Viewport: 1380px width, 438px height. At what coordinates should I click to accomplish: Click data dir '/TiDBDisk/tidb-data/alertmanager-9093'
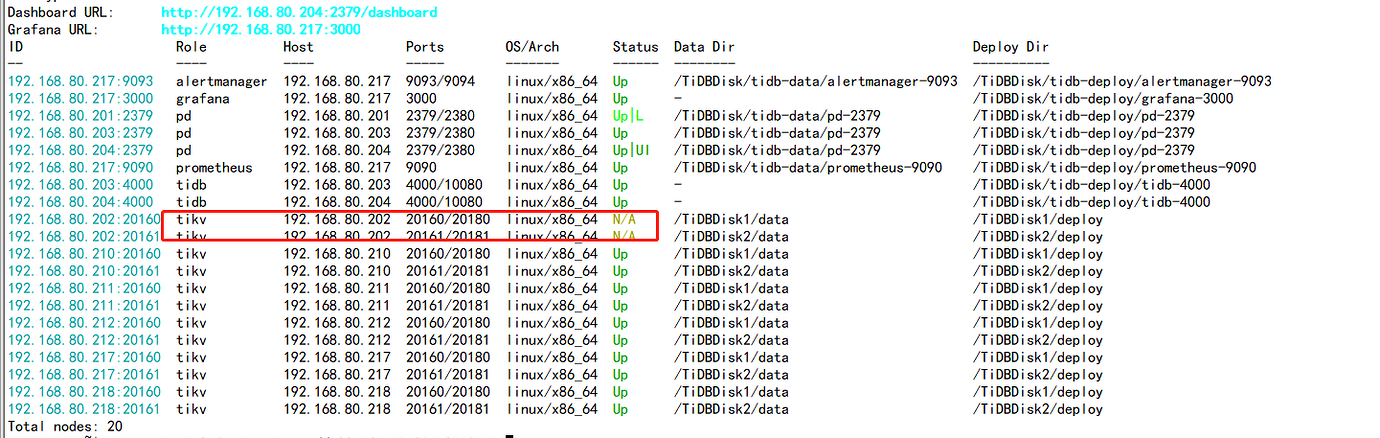[x=816, y=81]
